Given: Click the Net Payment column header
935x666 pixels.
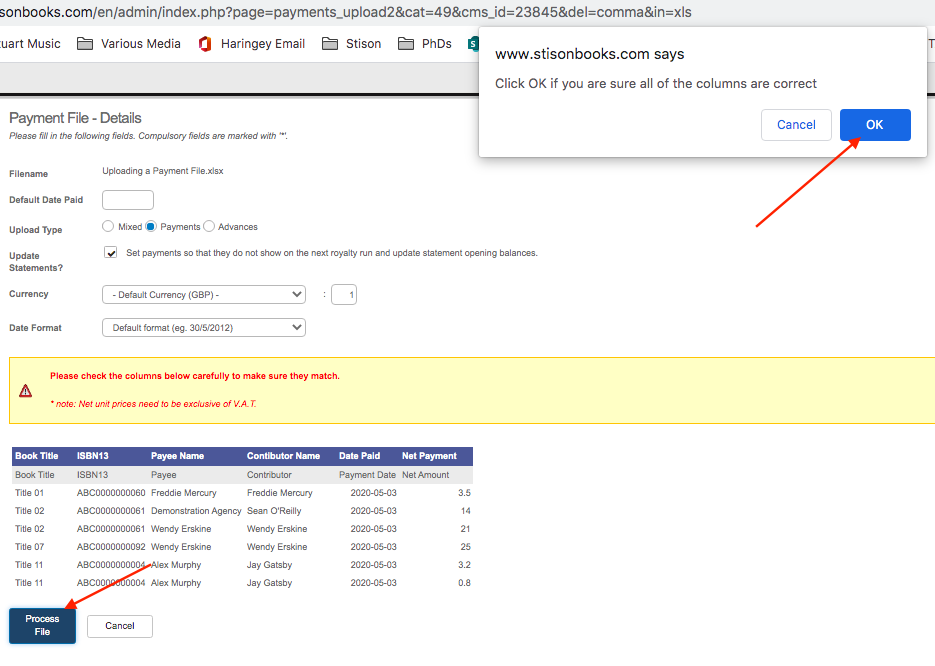Looking at the screenshot, I should click(429, 456).
